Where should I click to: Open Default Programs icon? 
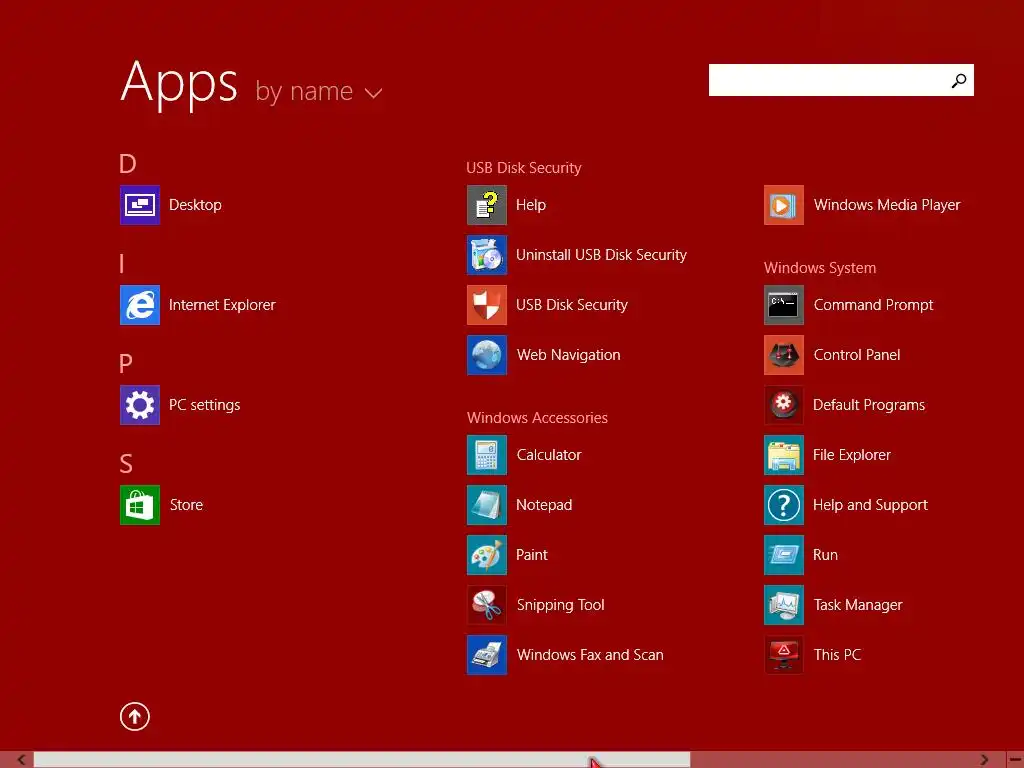click(x=784, y=405)
